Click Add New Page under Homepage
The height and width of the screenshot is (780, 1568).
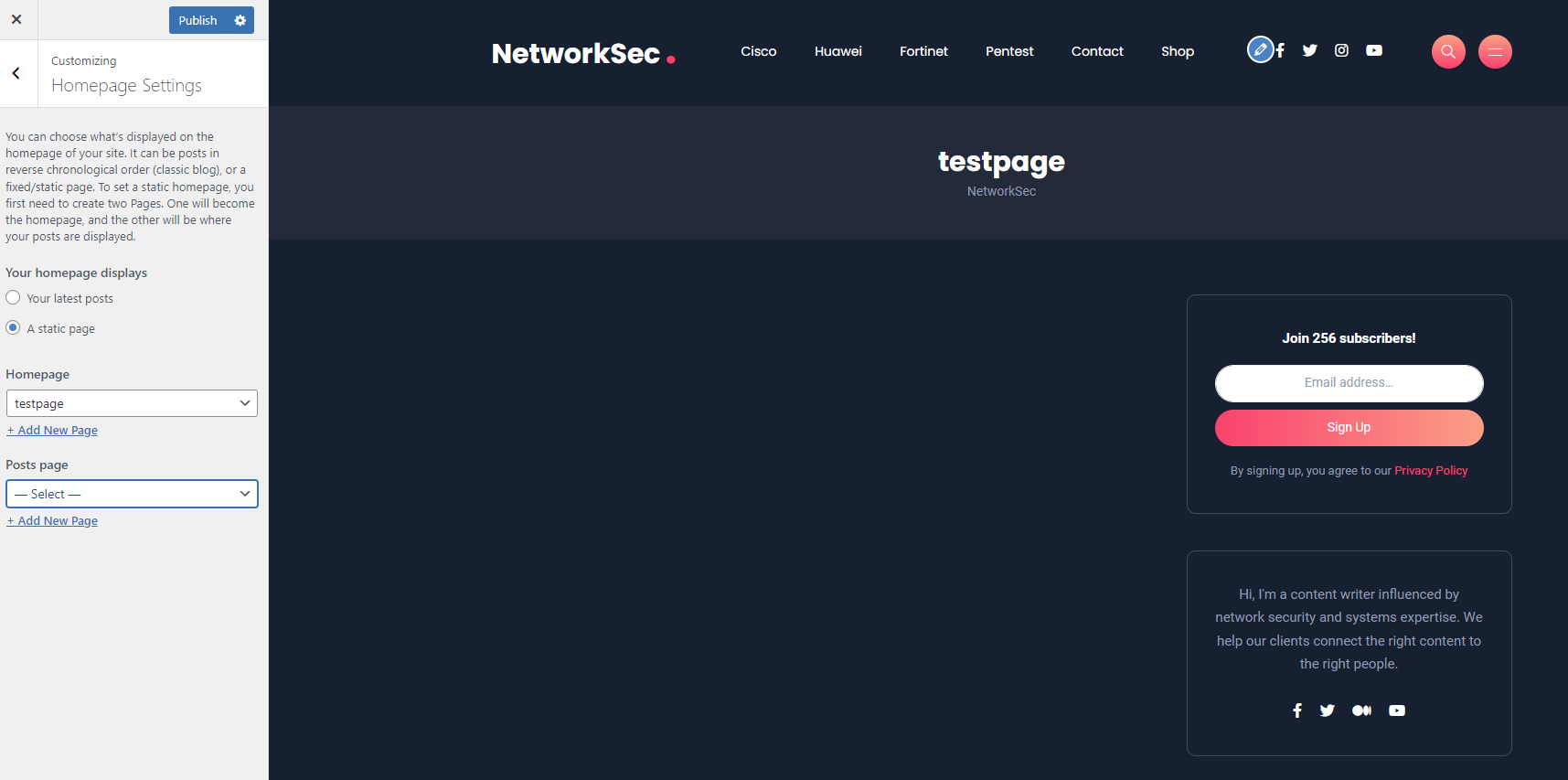coord(52,431)
